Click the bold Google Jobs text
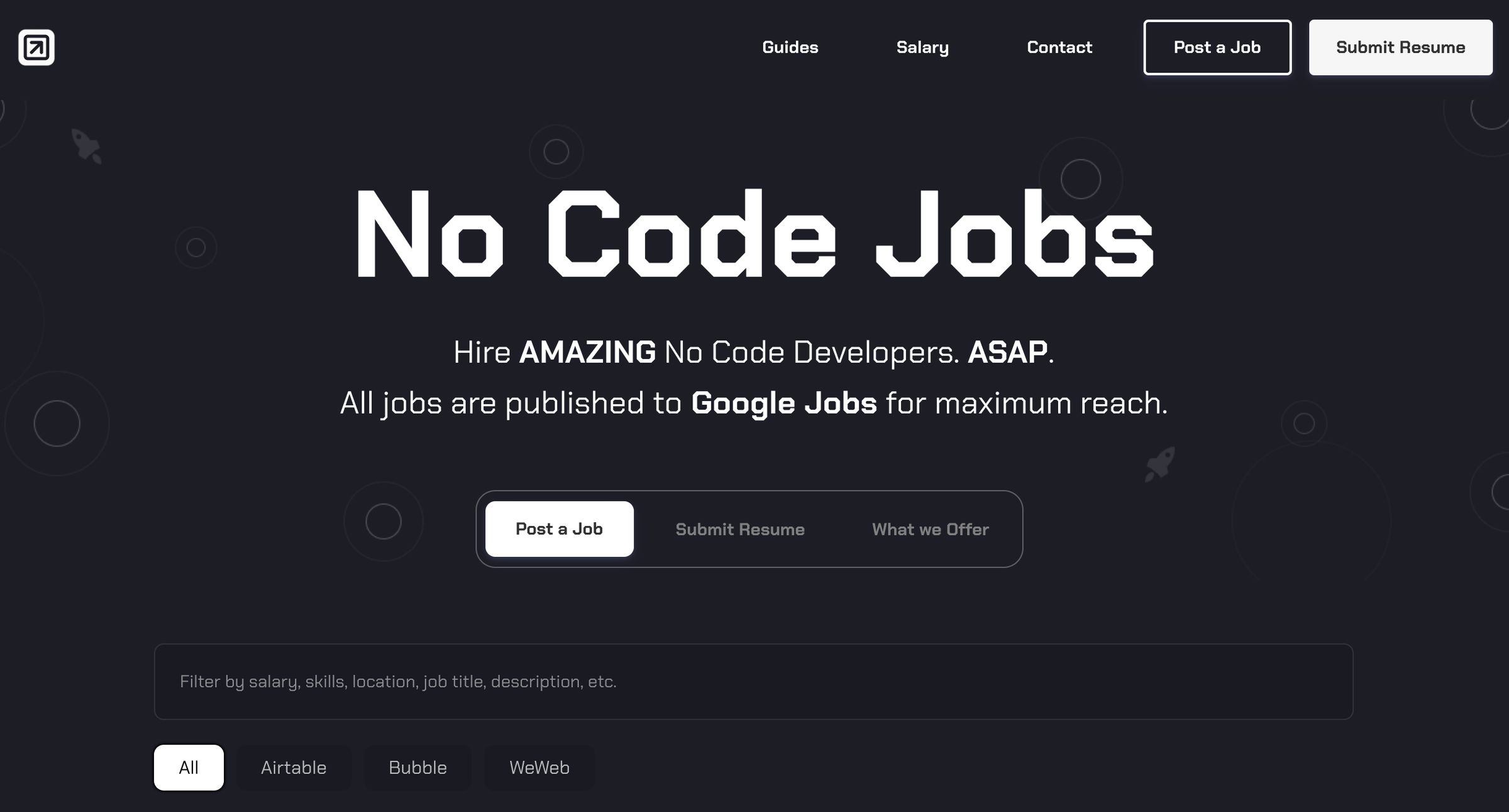 click(783, 403)
